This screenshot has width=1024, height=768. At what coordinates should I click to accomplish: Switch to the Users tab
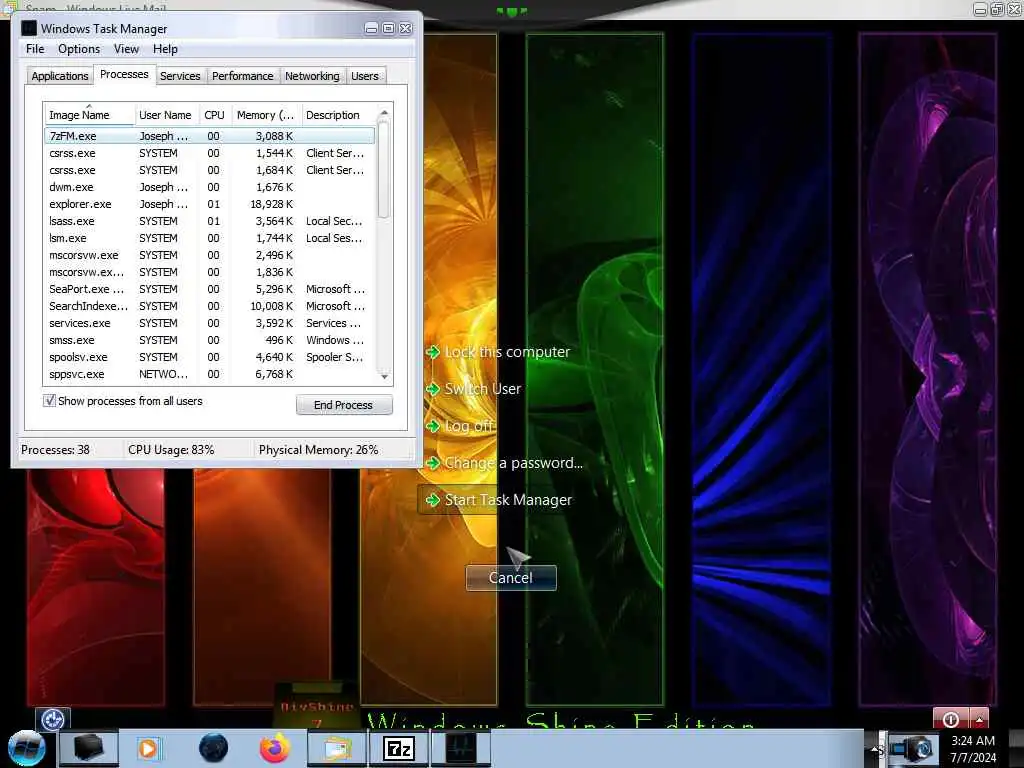(x=364, y=76)
